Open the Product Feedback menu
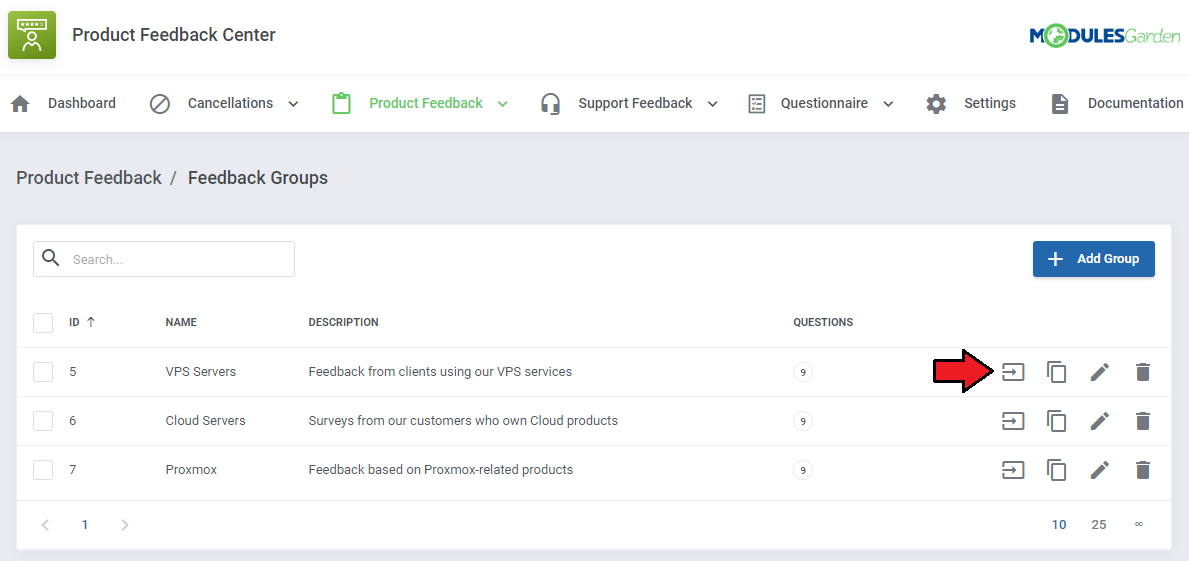Viewport: 1189px width, 561px height. coord(426,103)
